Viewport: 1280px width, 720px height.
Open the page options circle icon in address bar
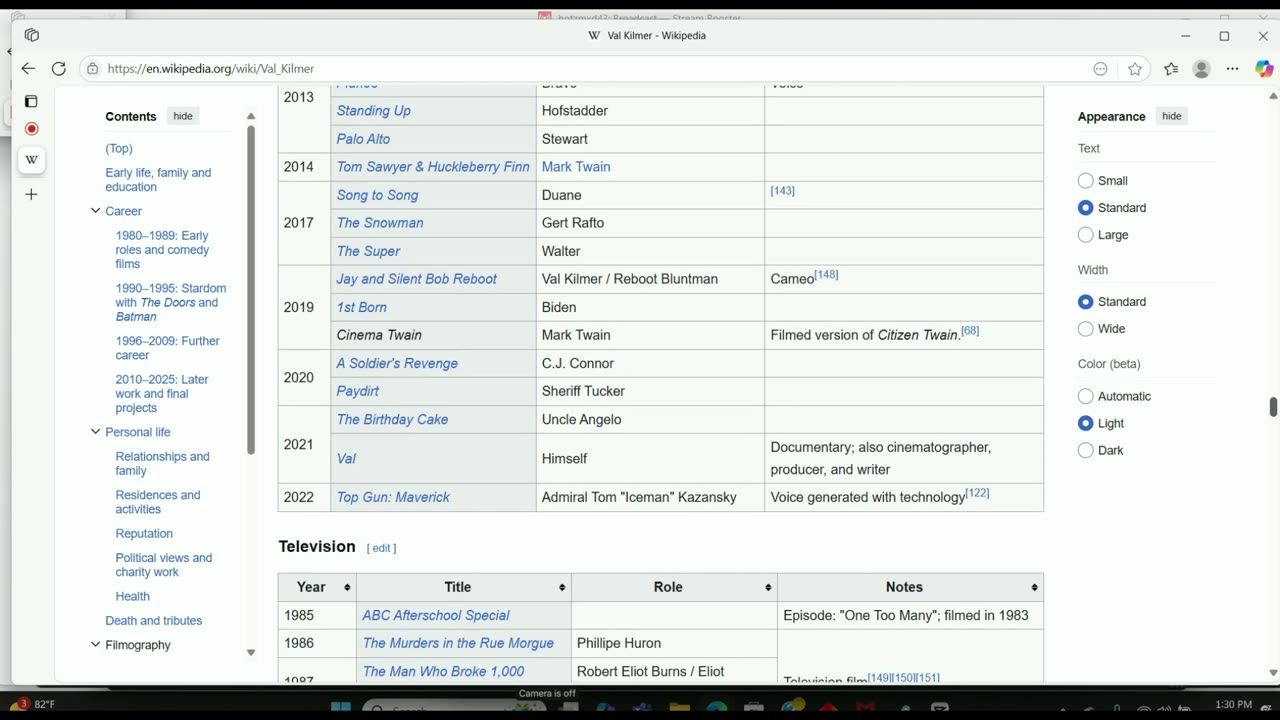point(1100,69)
